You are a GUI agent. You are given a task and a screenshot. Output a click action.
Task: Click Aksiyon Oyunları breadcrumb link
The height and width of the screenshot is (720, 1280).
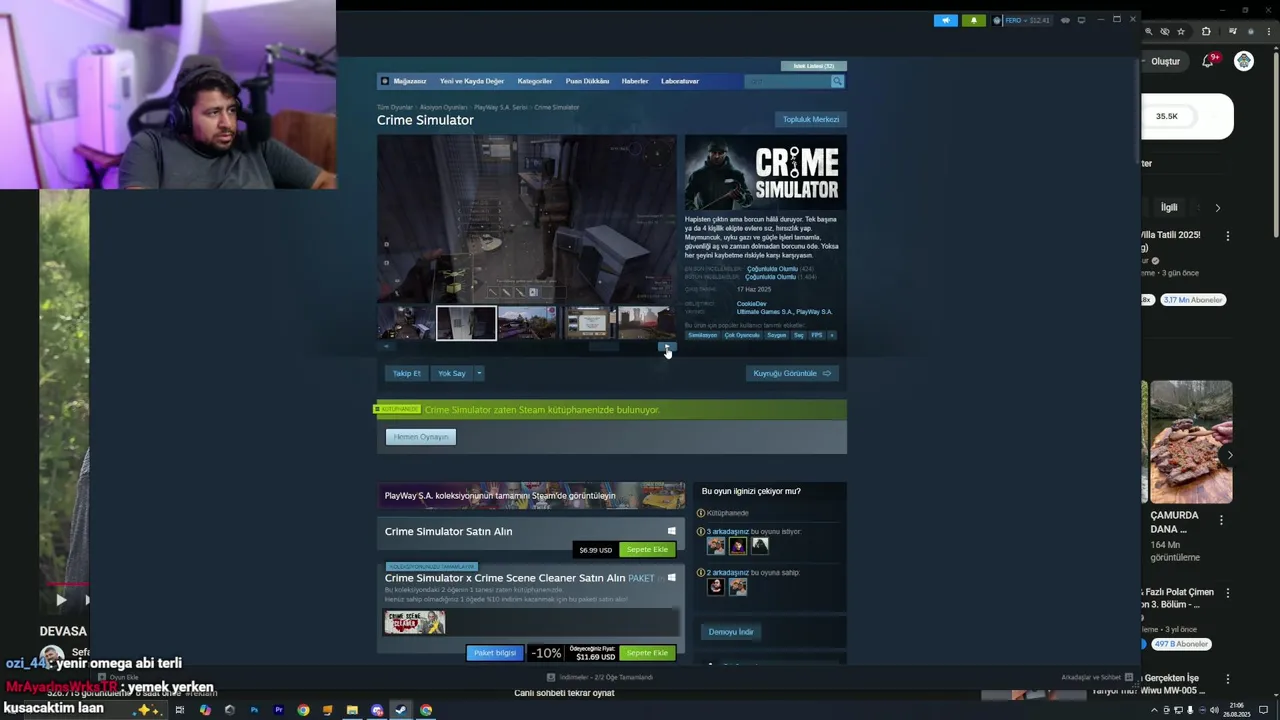tap(443, 107)
